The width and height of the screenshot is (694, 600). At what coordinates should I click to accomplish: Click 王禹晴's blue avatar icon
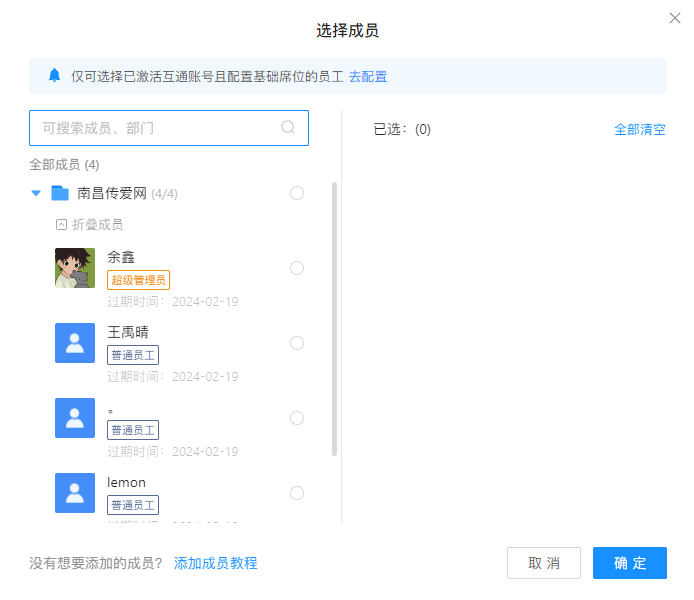coord(75,343)
